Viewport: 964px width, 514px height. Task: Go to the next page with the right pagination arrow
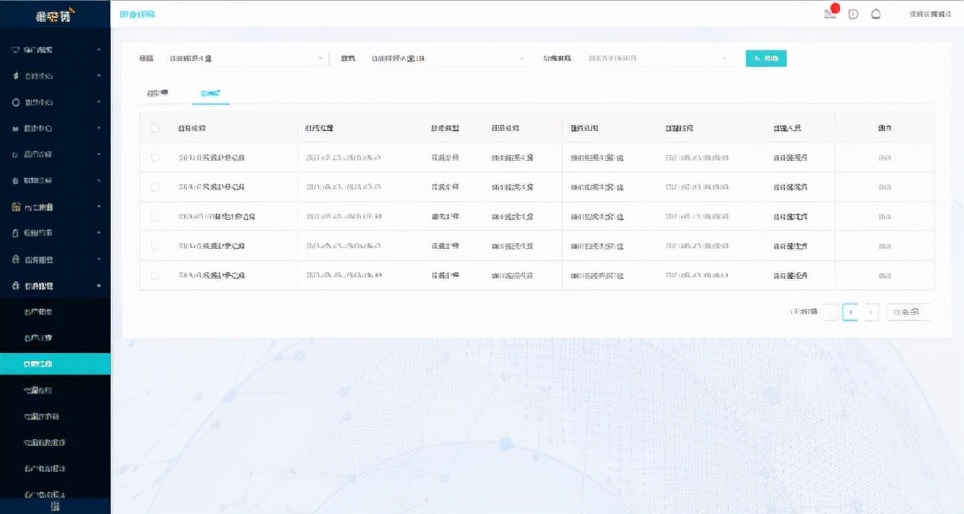point(871,312)
